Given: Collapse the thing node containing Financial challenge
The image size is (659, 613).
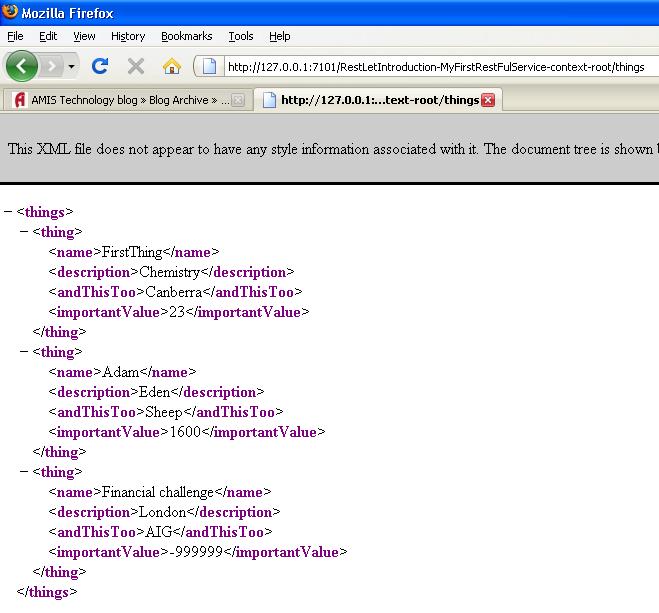Looking at the screenshot, I should pos(25,472).
